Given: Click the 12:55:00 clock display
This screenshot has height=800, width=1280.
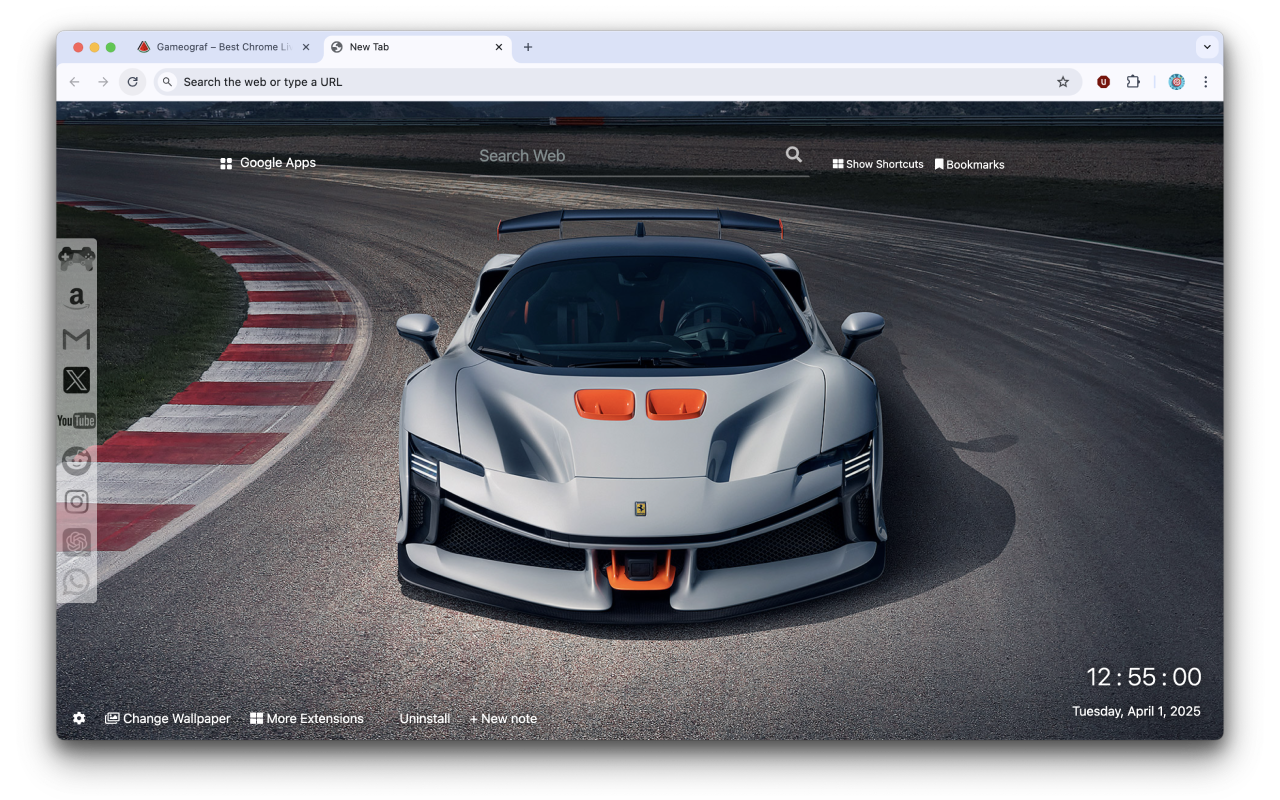Looking at the screenshot, I should (1144, 677).
